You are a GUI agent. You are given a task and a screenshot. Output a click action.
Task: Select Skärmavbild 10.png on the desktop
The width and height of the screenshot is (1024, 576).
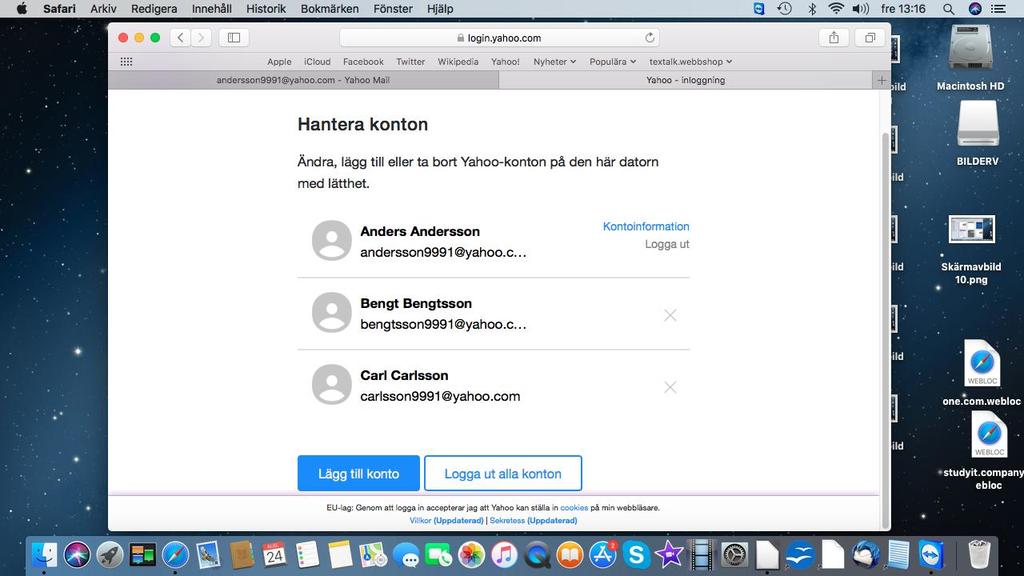click(x=971, y=249)
